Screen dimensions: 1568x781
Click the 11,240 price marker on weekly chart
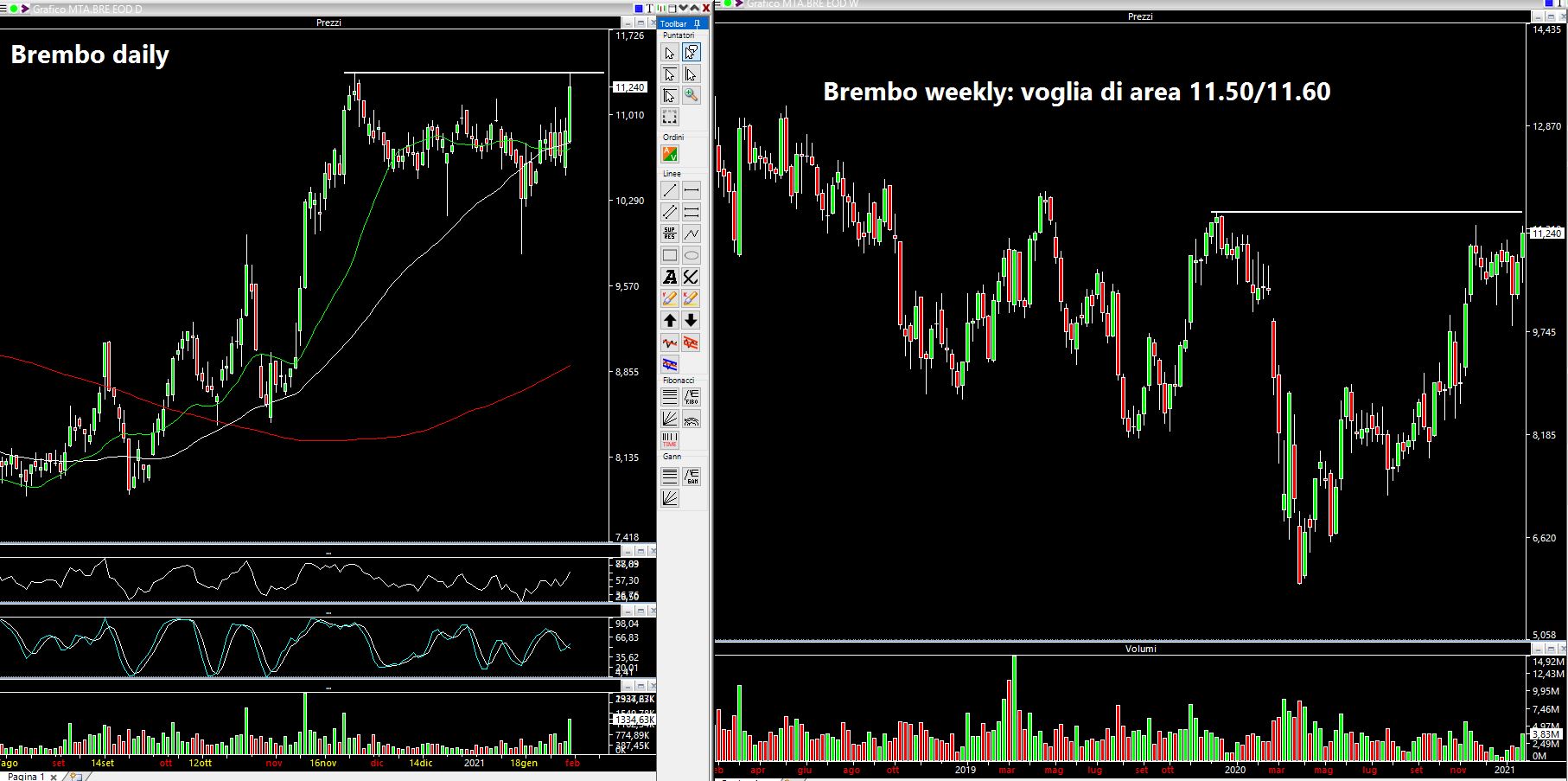[1546, 233]
